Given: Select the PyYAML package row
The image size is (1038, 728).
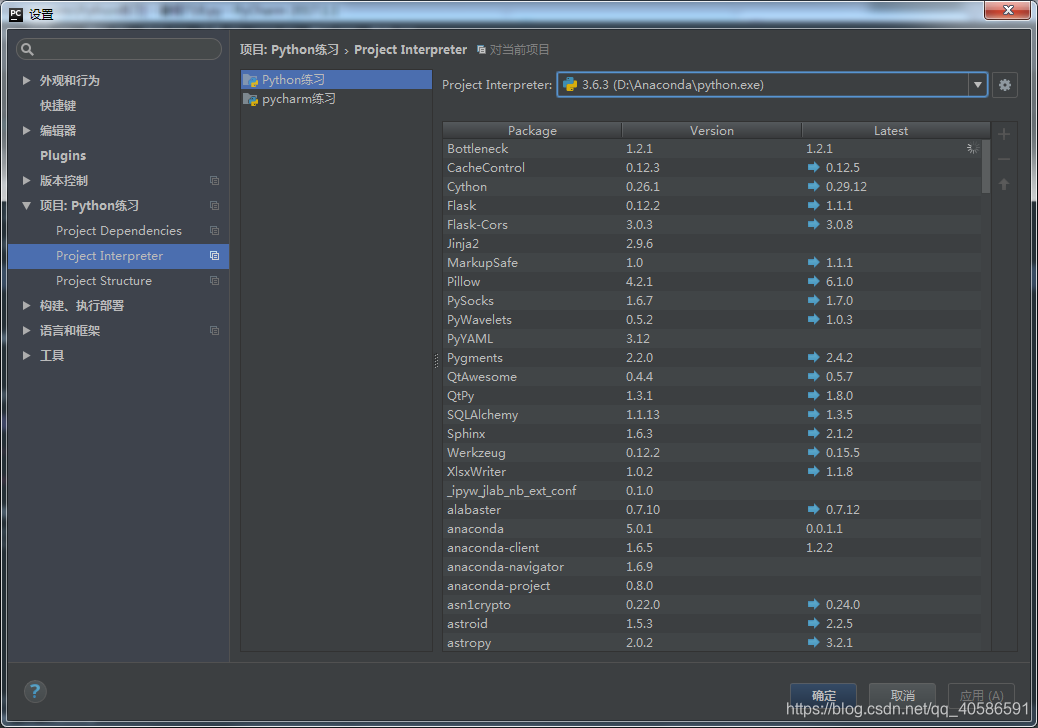Looking at the screenshot, I should pos(712,338).
